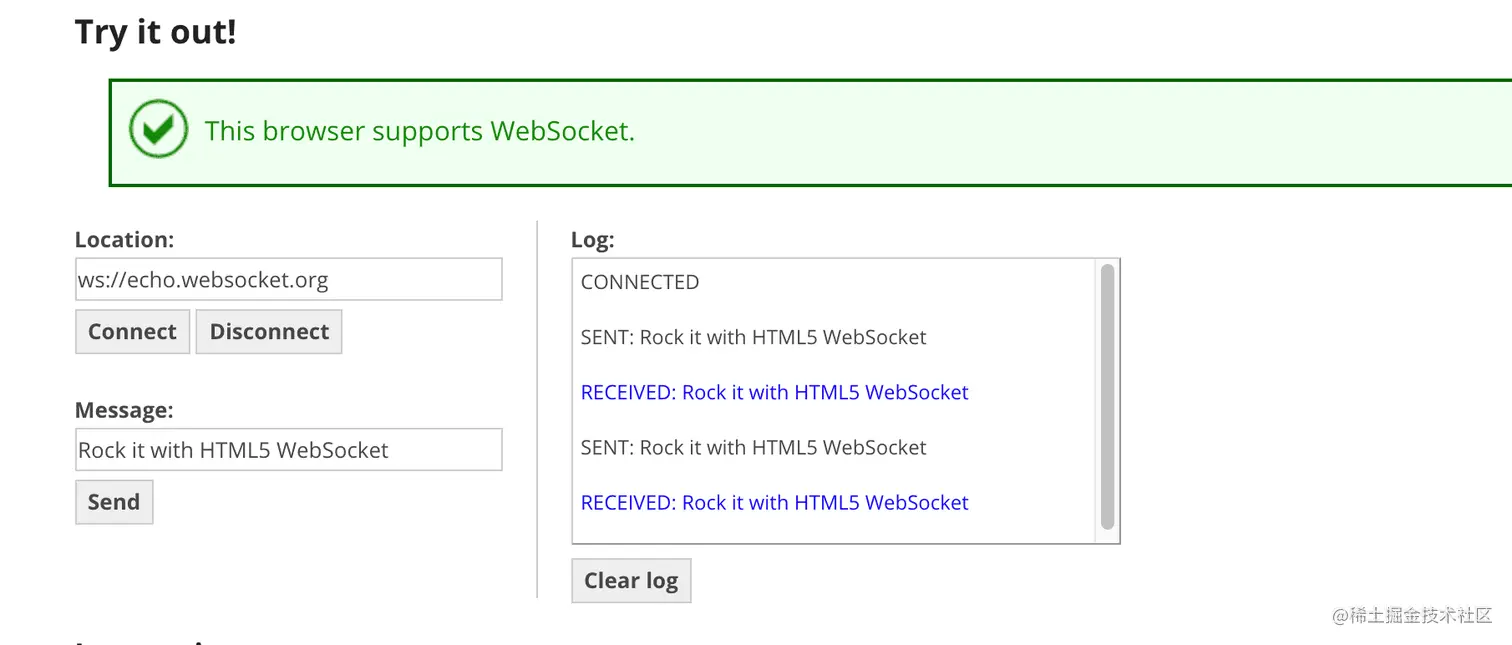1512x645 pixels.
Task: Select the CONNECTED log entry
Action: [x=640, y=282]
